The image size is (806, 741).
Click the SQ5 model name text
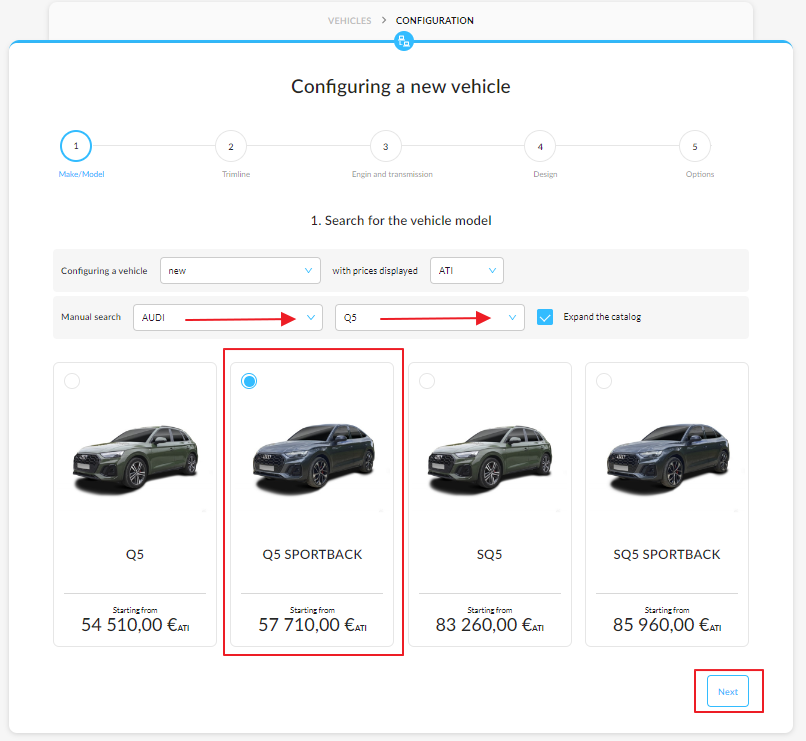[489, 554]
